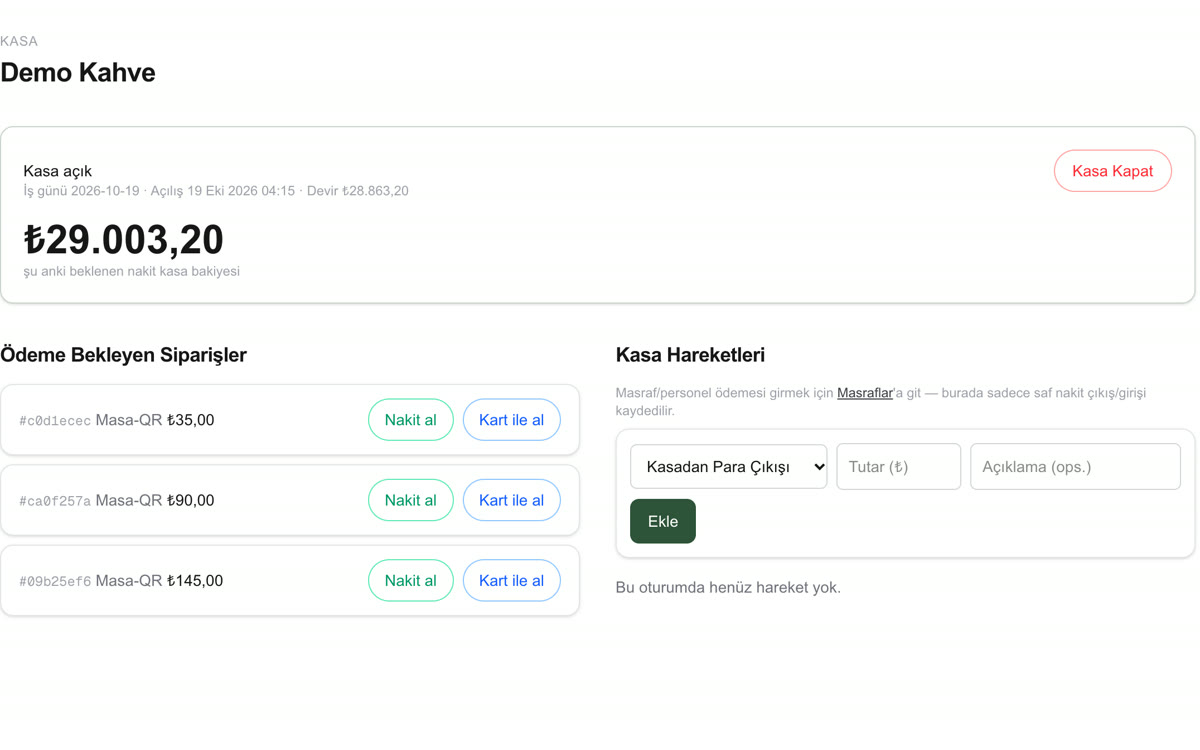
Task: Click Kart ile al for order #ca0f257a
Action: point(511,500)
